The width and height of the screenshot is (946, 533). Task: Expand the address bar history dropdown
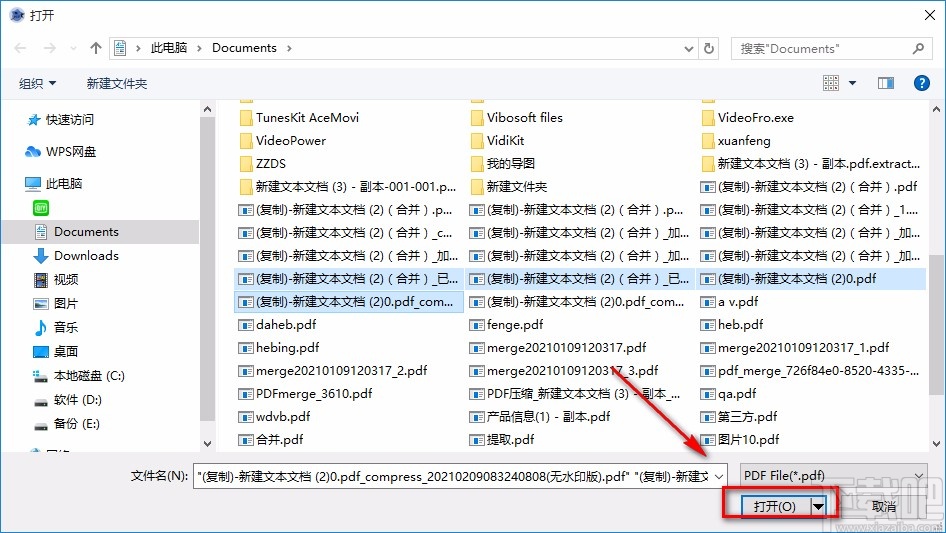click(688, 49)
